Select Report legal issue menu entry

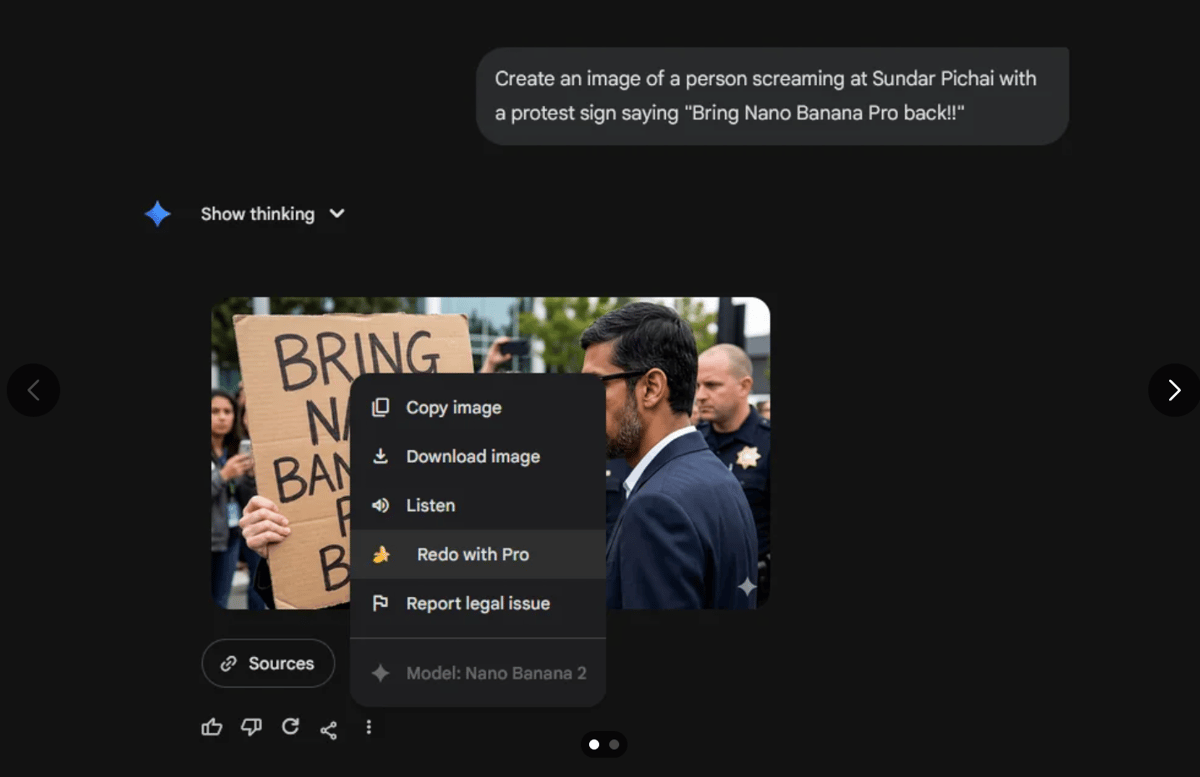[x=477, y=603]
